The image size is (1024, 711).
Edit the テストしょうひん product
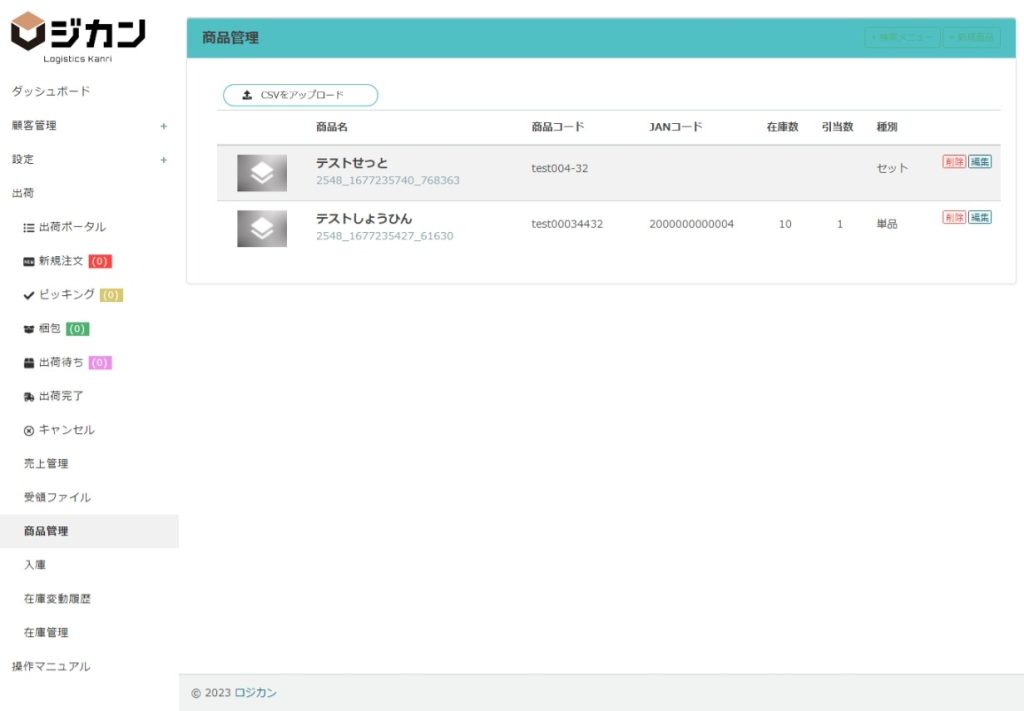pyautogui.click(x=980, y=218)
